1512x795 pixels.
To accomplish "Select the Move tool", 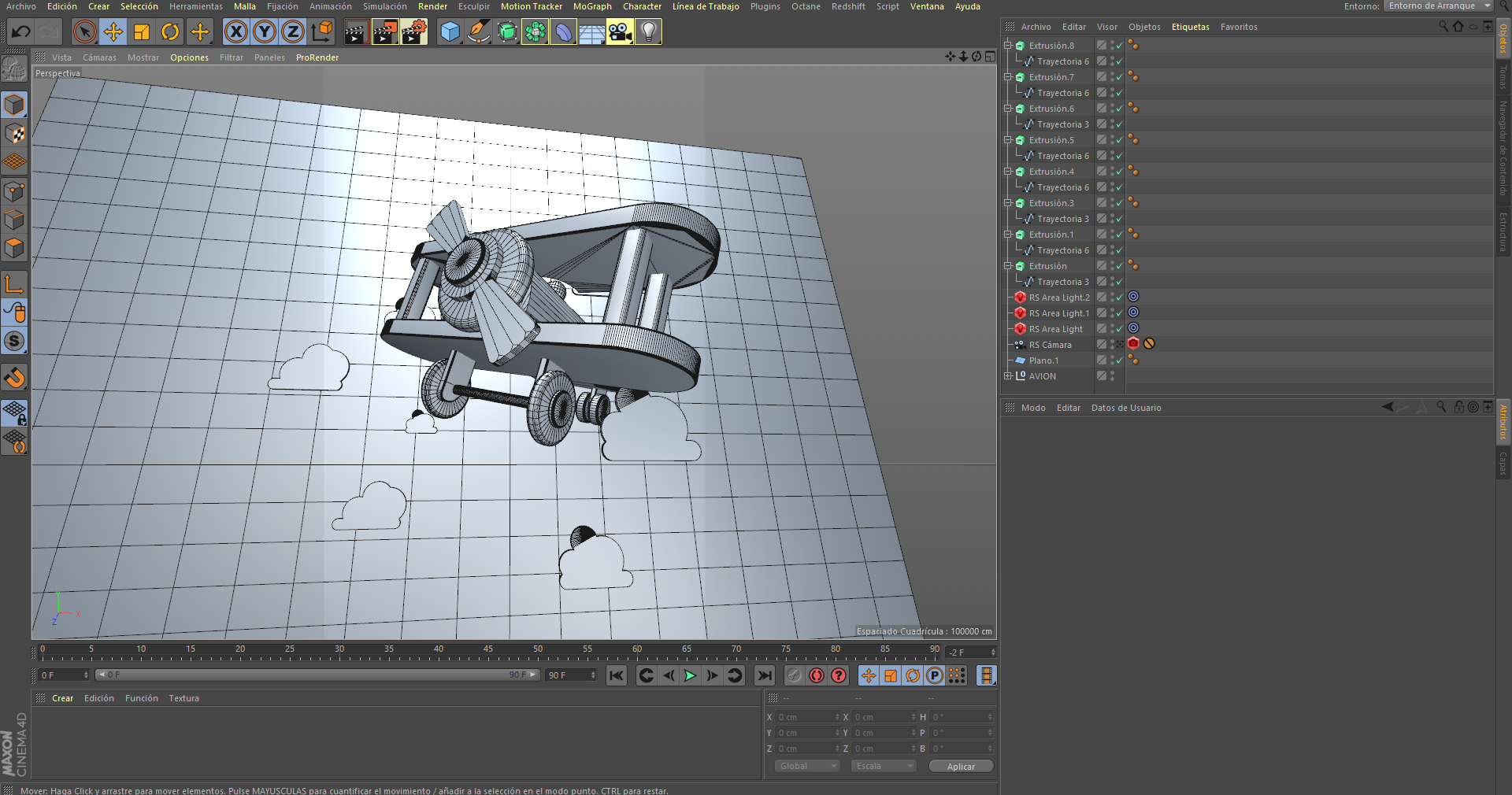I will pos(113,32).
